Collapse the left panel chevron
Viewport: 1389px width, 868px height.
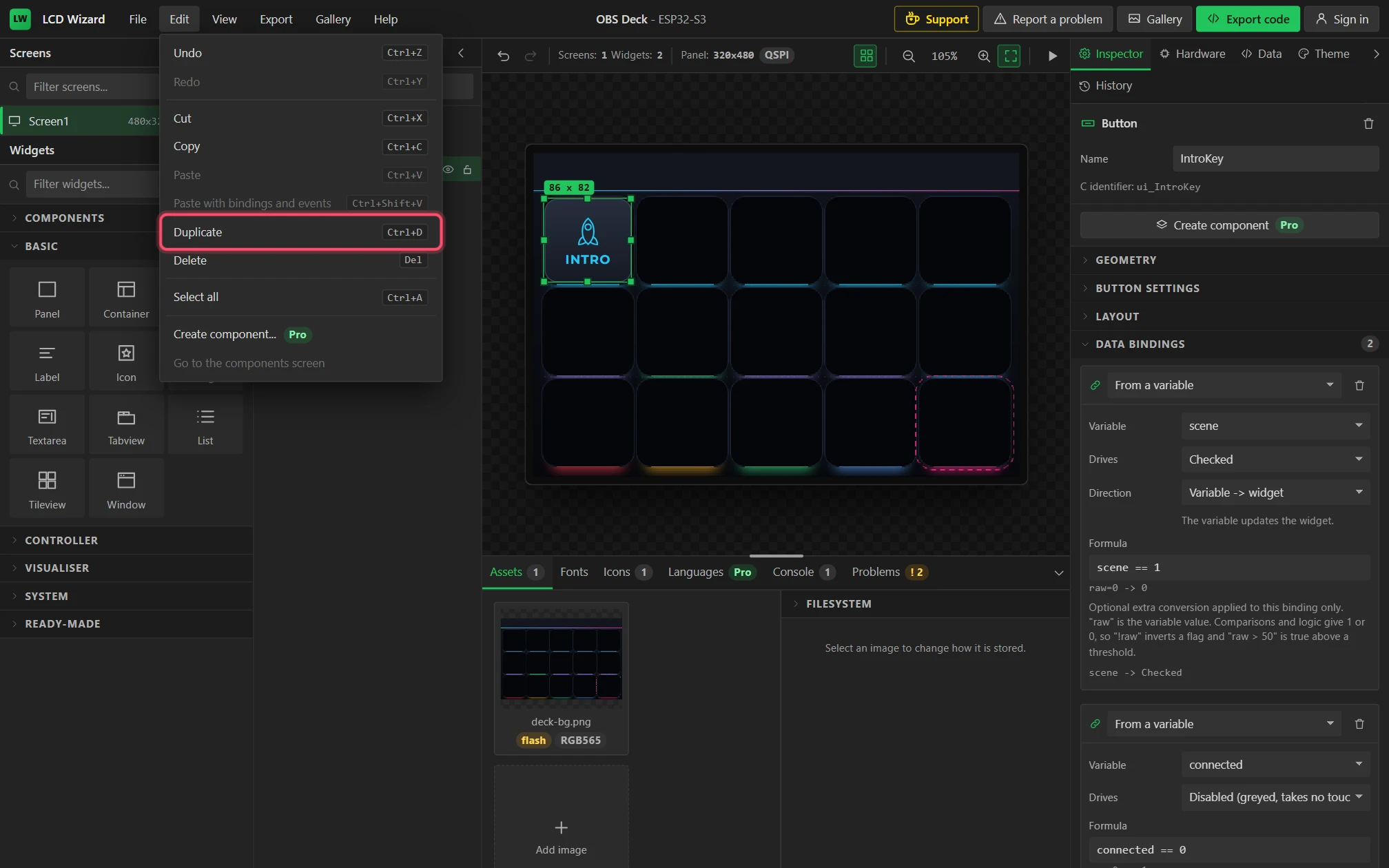pos(461,53)
